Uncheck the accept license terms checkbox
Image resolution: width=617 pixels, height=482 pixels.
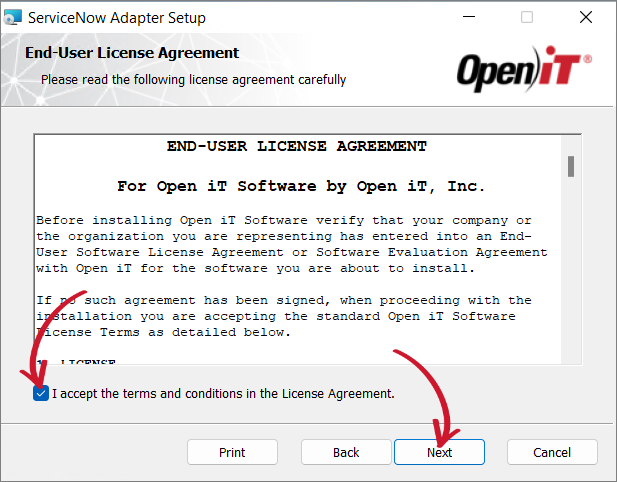click(x=41, y=393)
